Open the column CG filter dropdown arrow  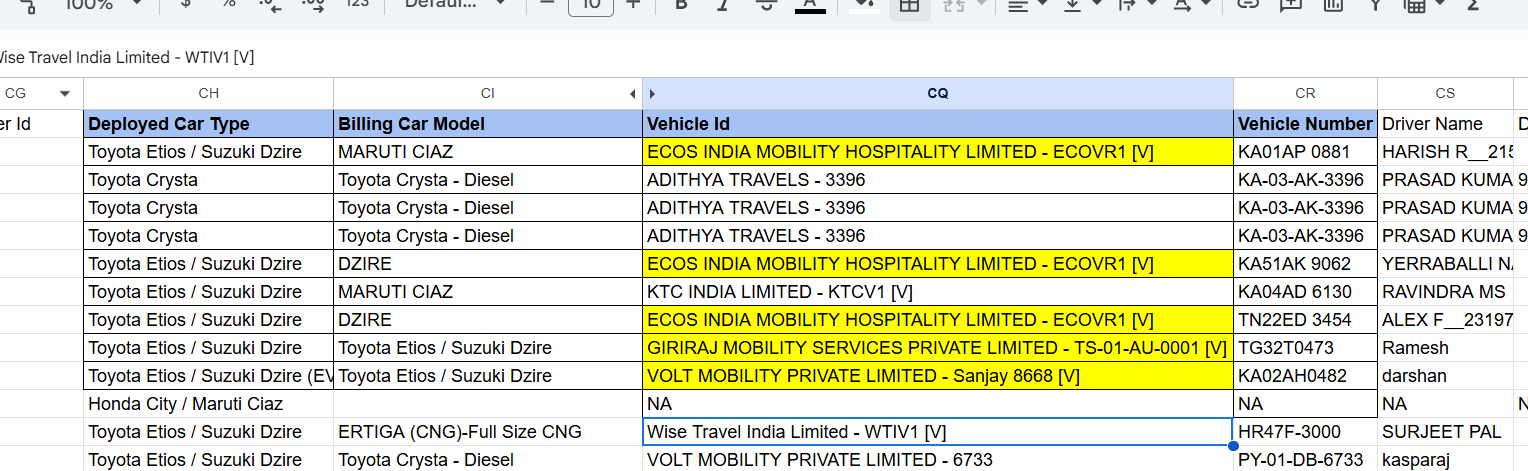66,94
